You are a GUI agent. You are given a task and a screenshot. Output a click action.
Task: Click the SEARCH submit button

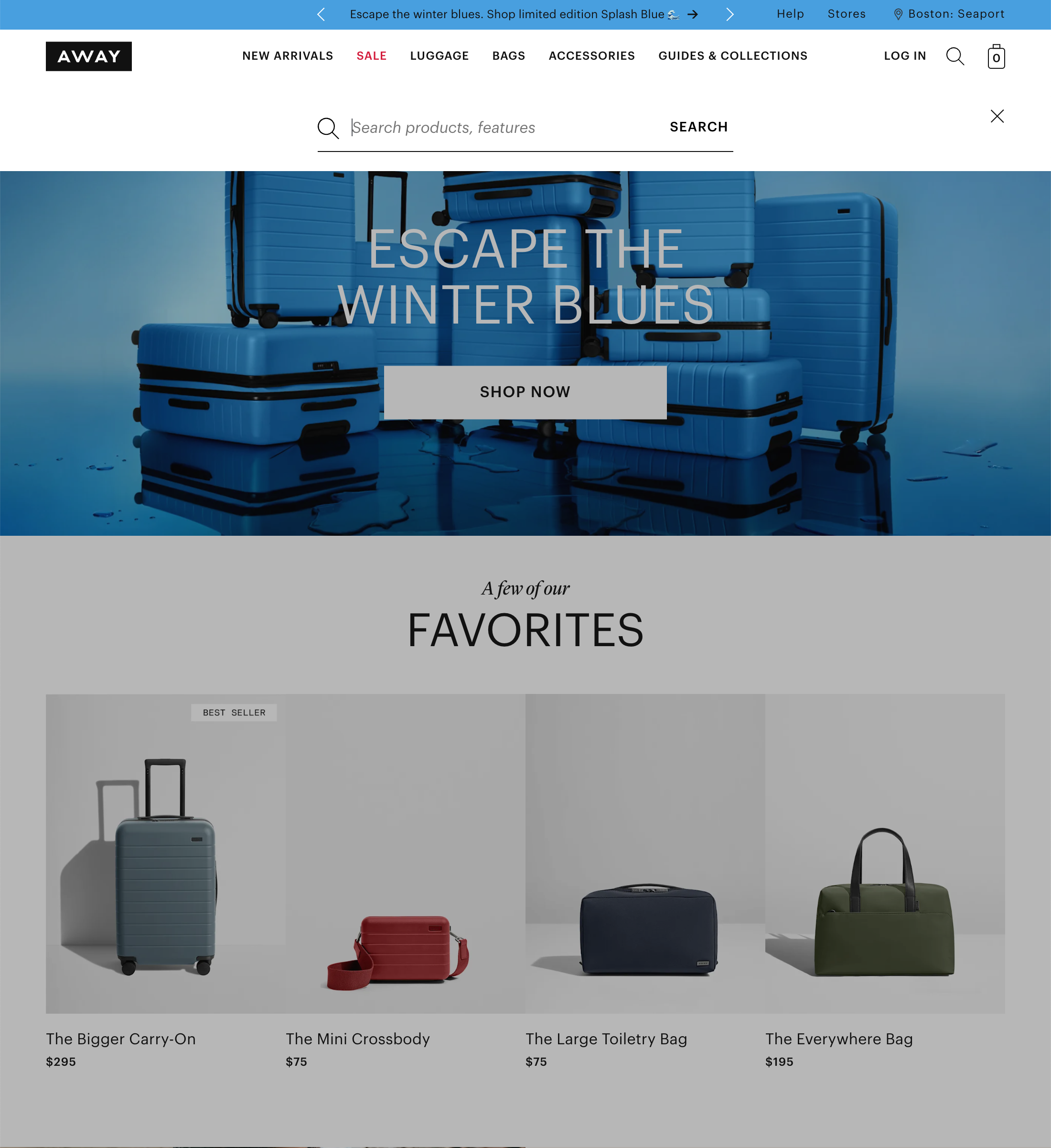click(x=698, y=127)
